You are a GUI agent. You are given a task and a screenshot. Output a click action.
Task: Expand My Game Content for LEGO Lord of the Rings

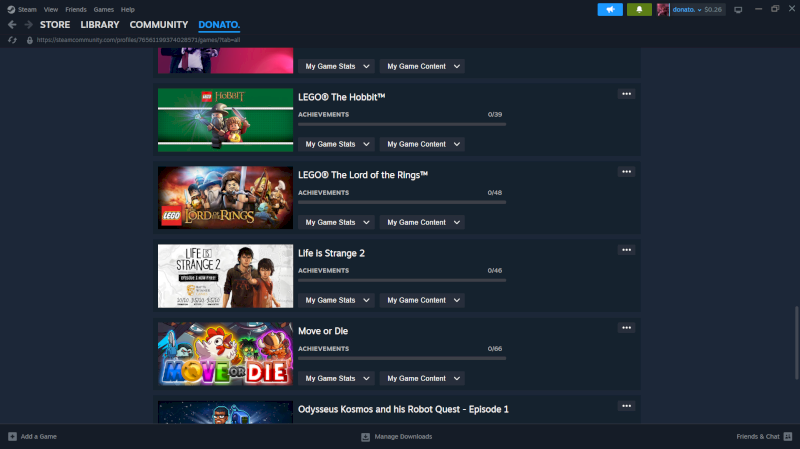[422, 222]
